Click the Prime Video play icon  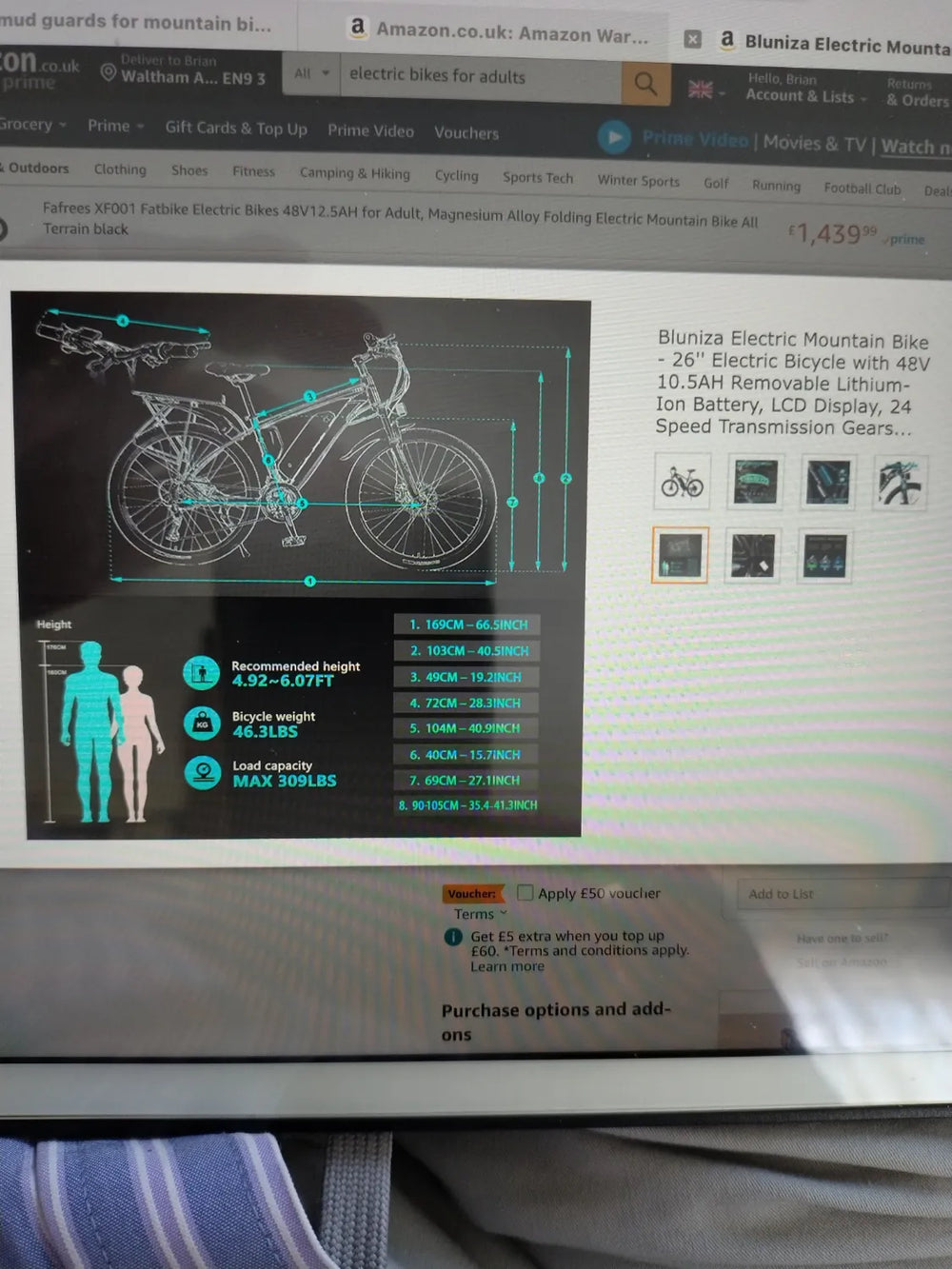(x=615, y=138)
